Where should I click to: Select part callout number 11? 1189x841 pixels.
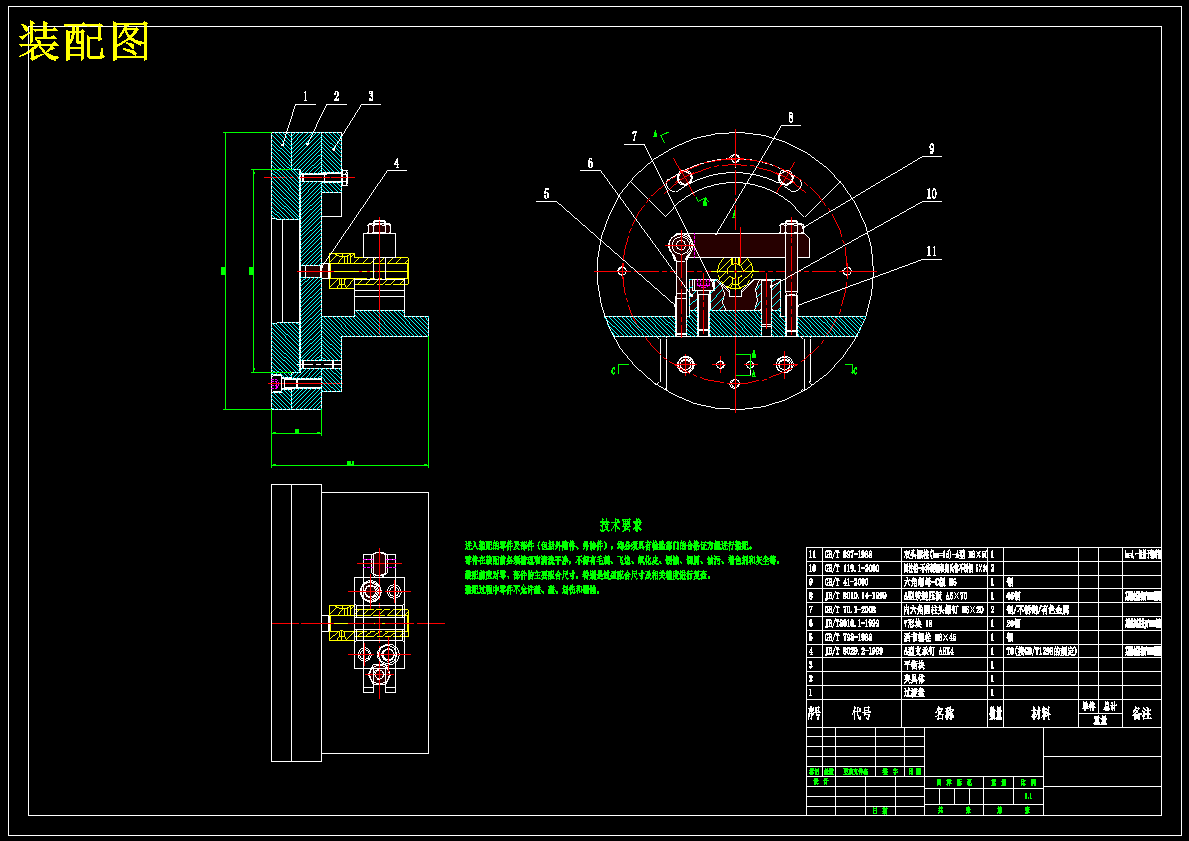[931, 251]
